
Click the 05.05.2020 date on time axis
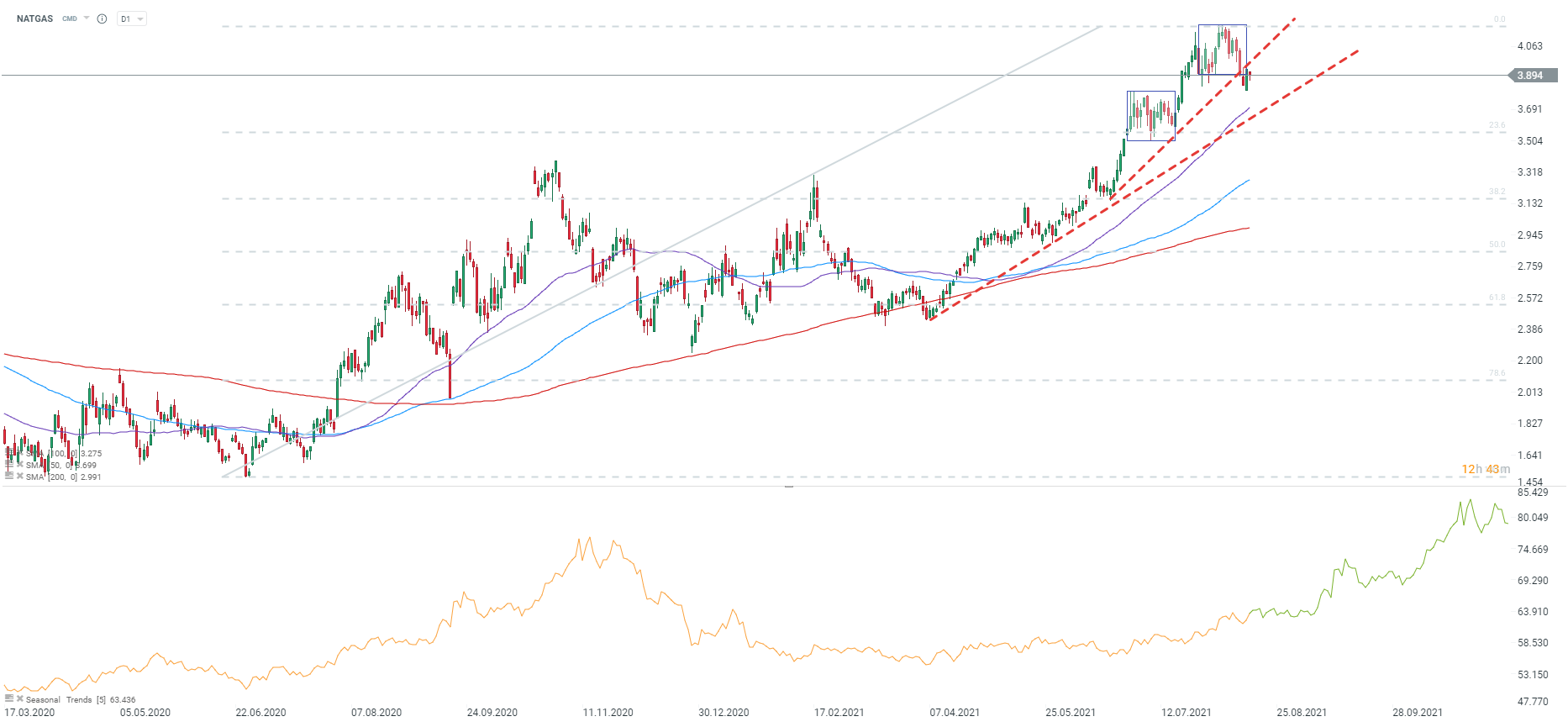click(x=145, y=713)
